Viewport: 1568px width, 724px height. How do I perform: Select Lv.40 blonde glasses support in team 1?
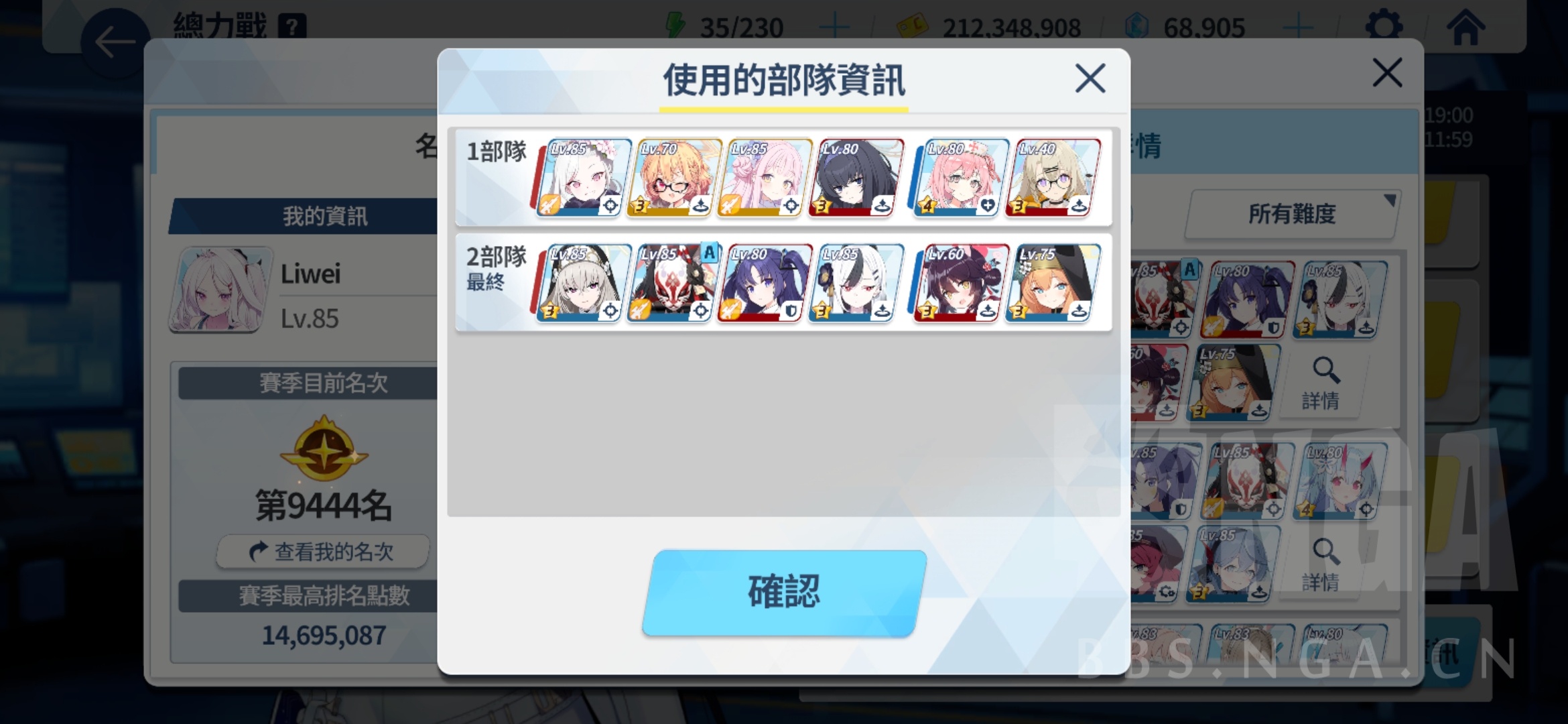(1053, 178)
